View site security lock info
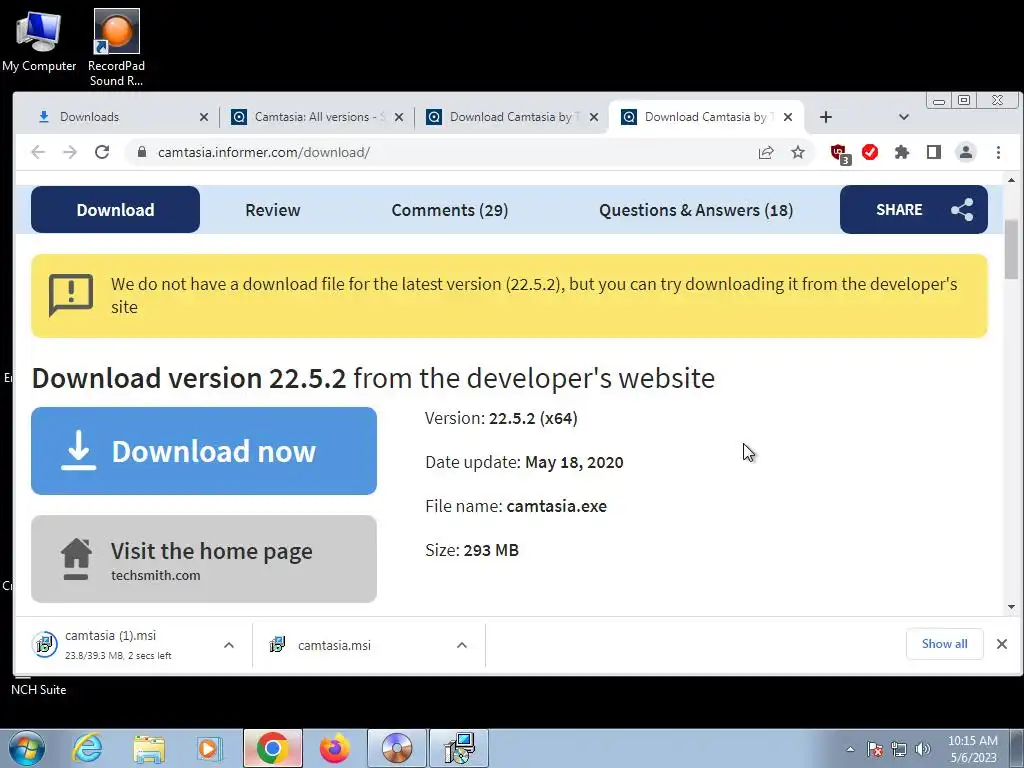1024x768 pixels. 142,152
